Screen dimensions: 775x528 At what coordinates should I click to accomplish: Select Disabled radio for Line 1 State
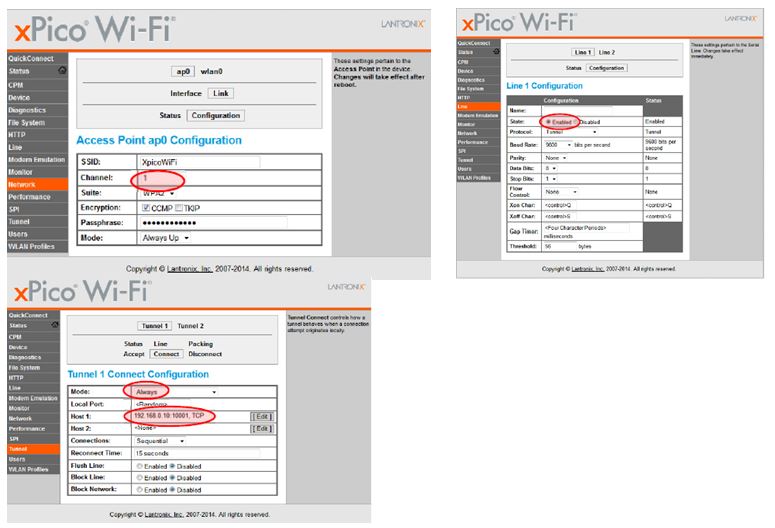coord(577,121)
